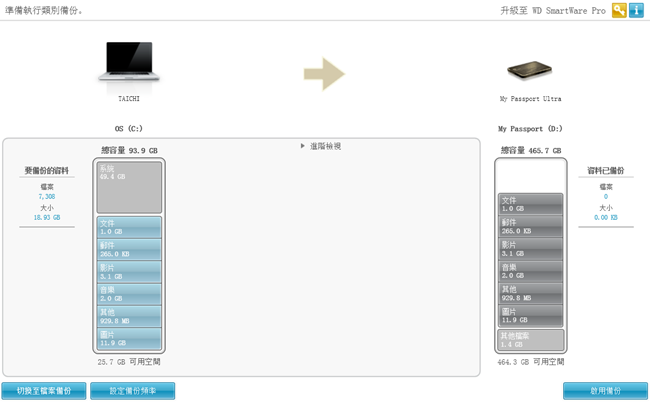The height and width of the screenshot is (409, 650).
Task: Click My Passport 影片 3.1 GB block
Action: tap(531, 249)
